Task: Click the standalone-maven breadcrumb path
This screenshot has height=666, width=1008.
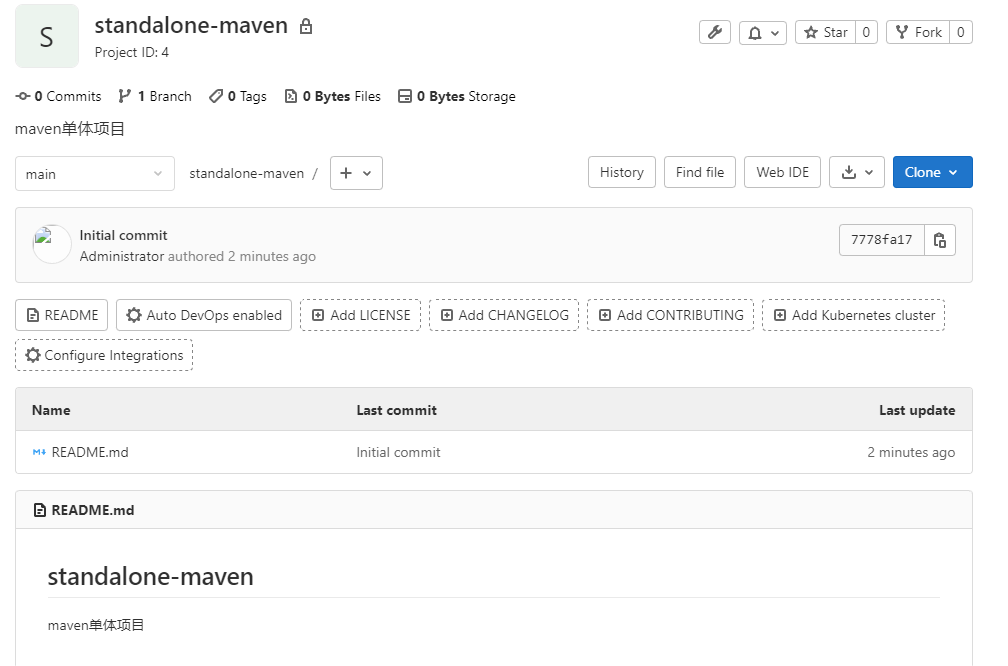Action: point(246,174)
